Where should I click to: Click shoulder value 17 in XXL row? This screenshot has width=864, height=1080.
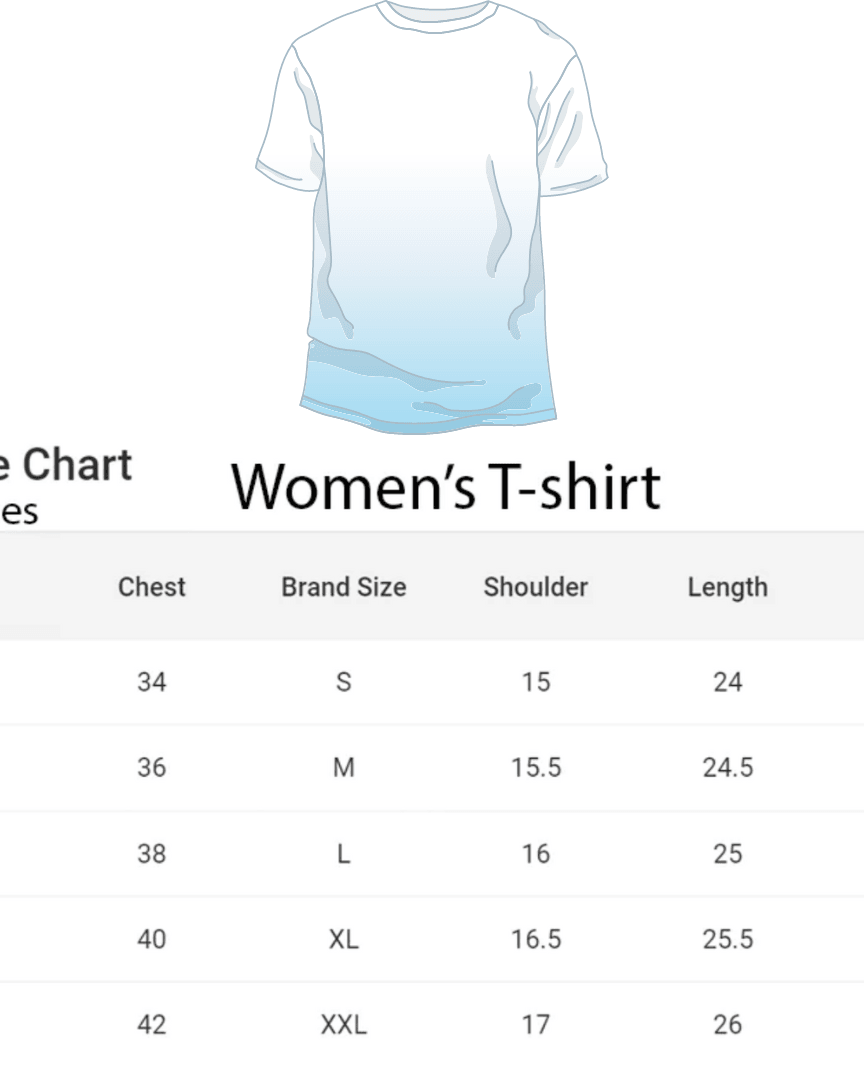[536, 1025]
